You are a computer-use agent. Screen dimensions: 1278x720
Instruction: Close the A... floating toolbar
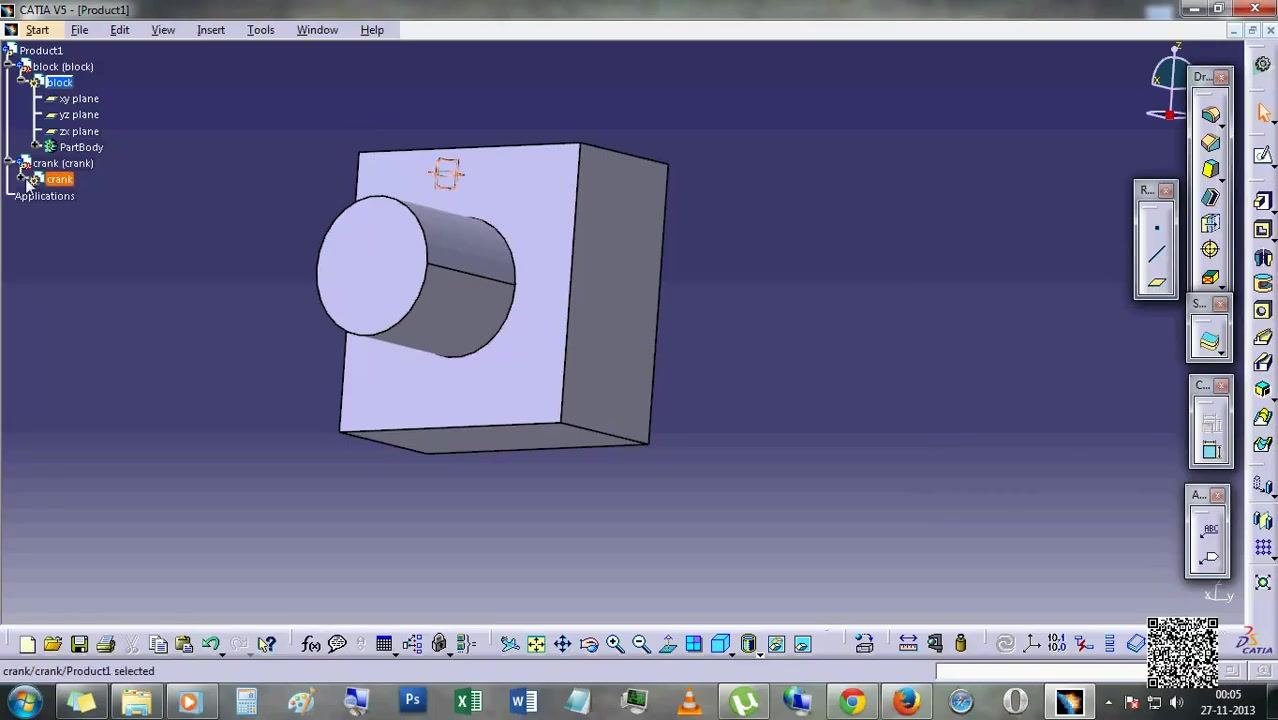pyautogui.click(x=1217, y=495)
